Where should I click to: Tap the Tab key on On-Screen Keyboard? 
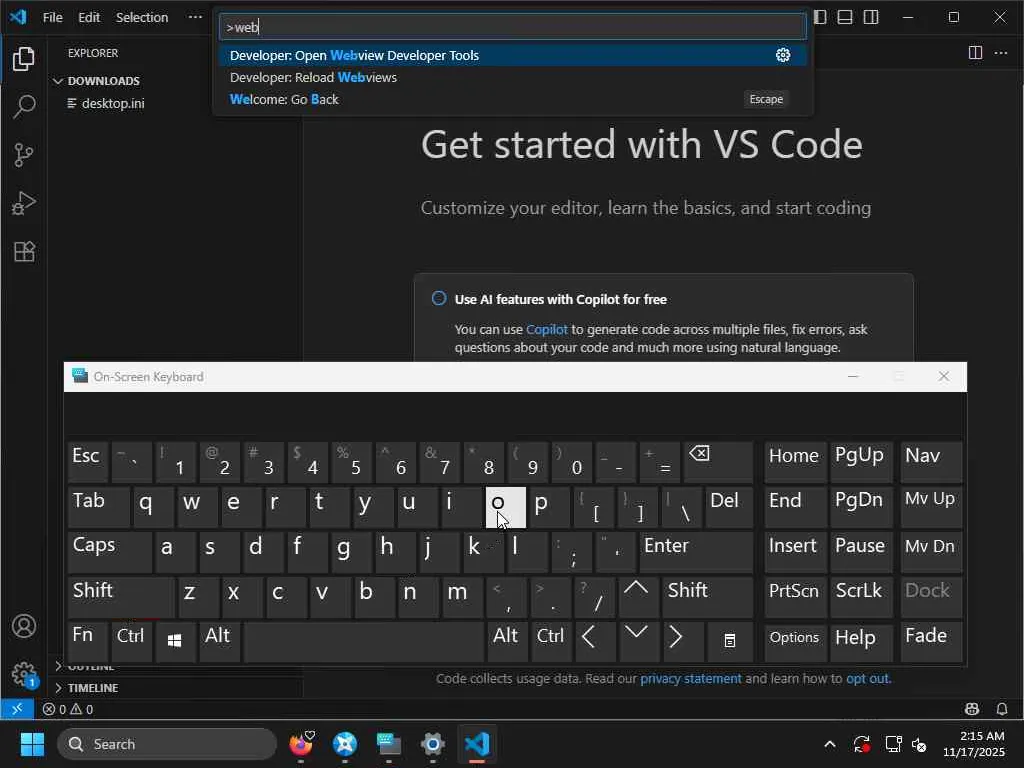pos(99,507)
